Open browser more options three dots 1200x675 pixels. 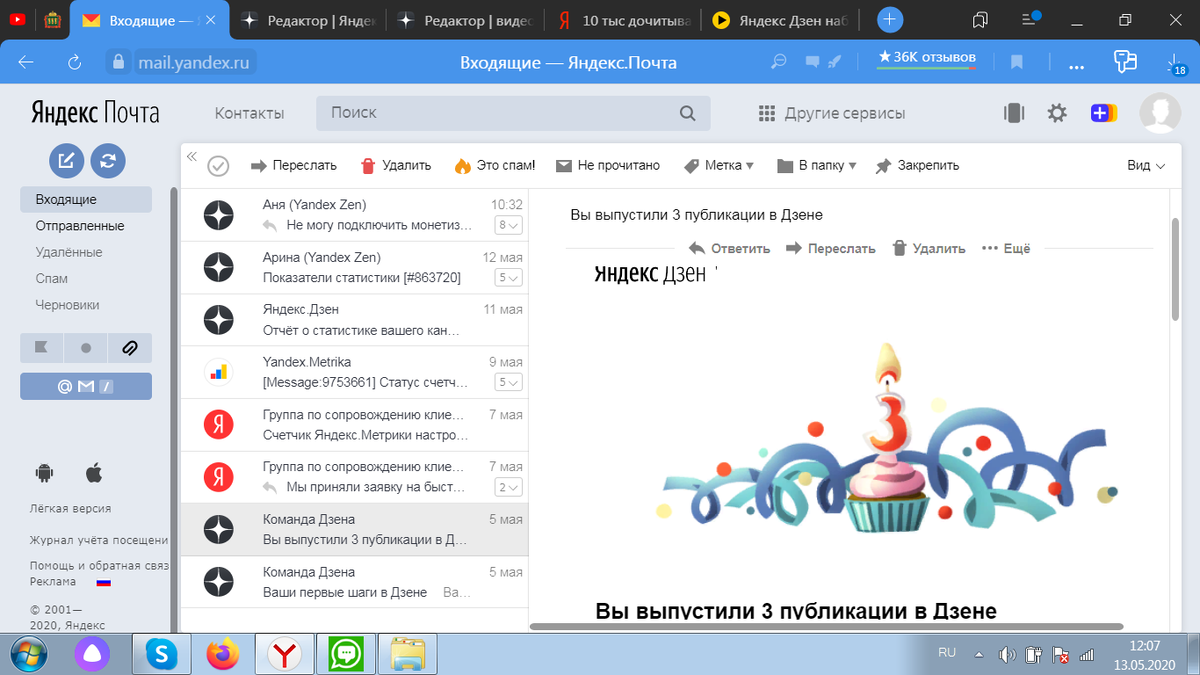click(1077, 65)
